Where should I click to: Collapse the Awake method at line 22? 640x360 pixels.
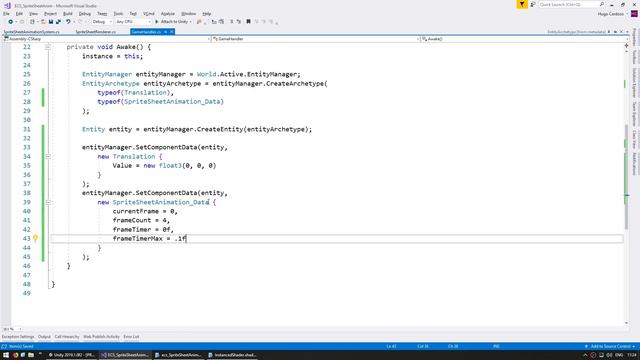48,47
